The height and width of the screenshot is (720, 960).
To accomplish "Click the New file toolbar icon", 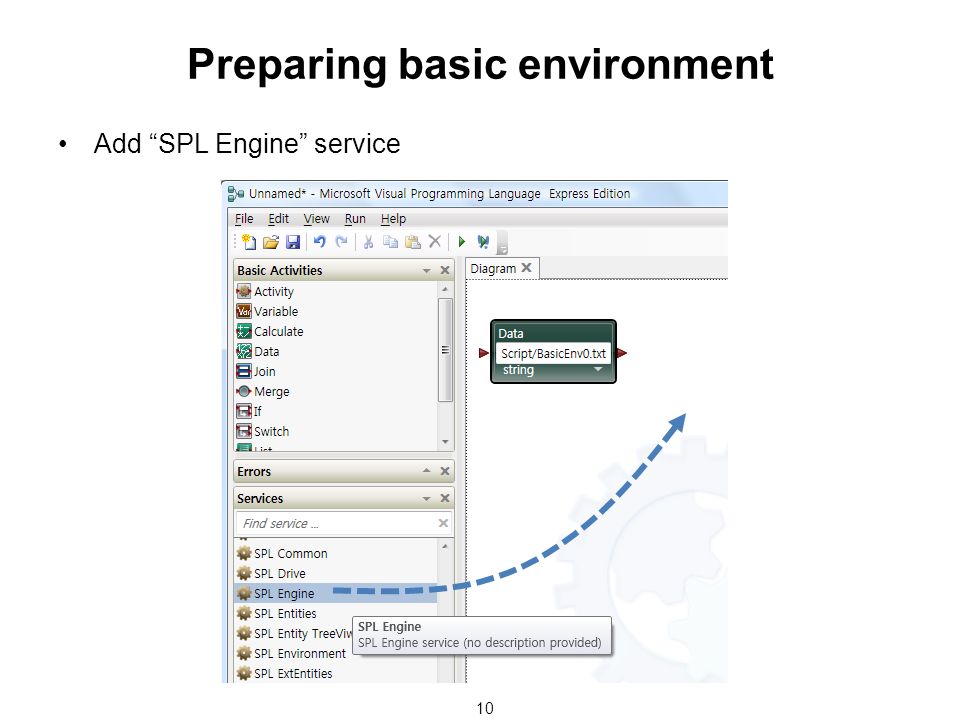I will [249, 242].
